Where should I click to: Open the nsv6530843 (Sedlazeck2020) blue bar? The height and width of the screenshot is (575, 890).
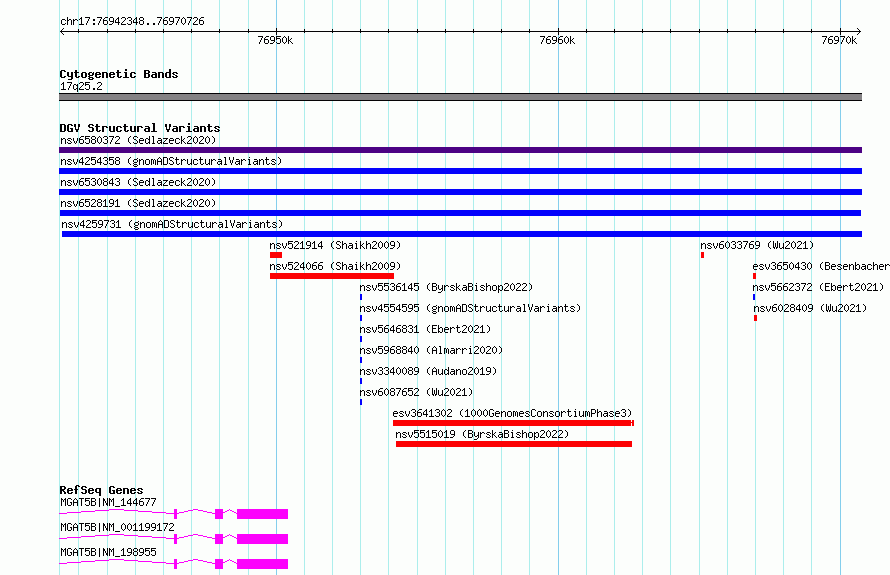pos(460,192)
